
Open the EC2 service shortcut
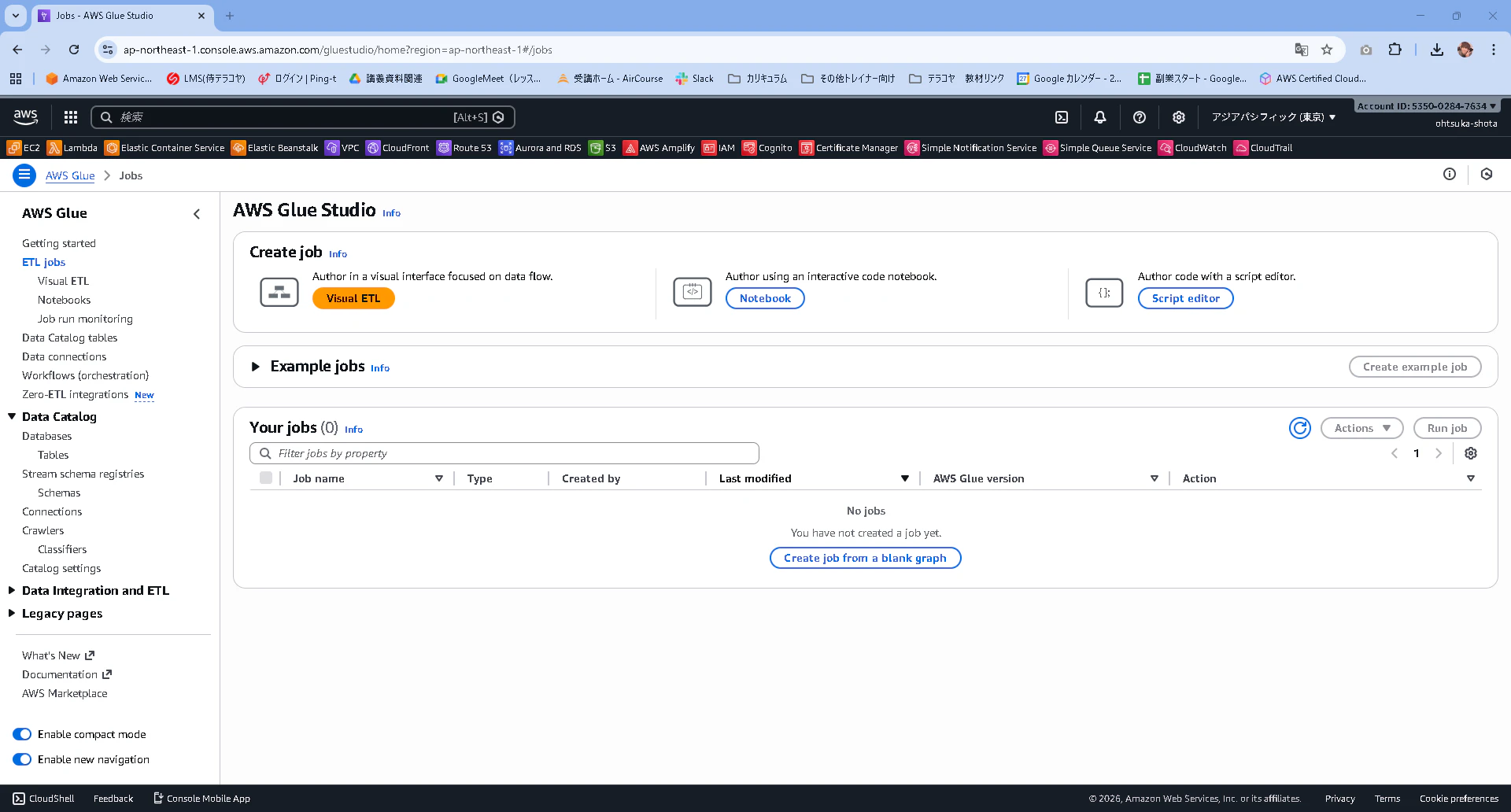point(24,148)
